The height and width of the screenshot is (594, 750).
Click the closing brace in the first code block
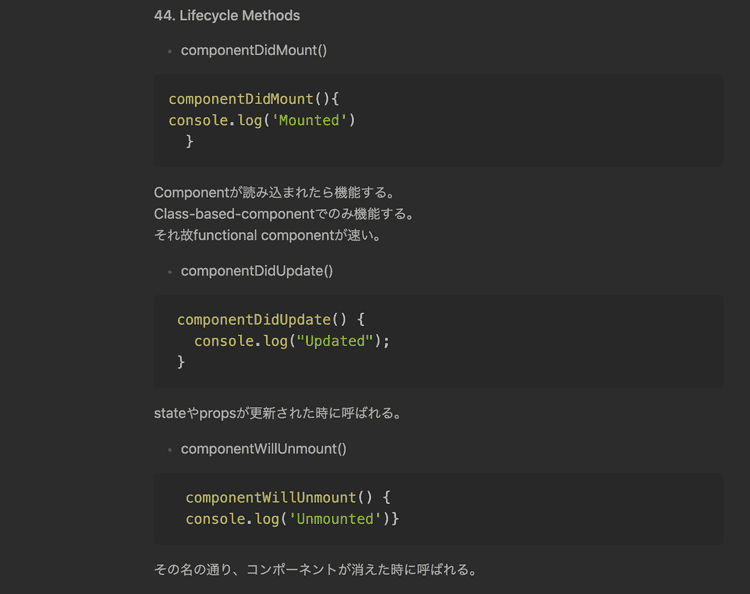click(189, 142)
